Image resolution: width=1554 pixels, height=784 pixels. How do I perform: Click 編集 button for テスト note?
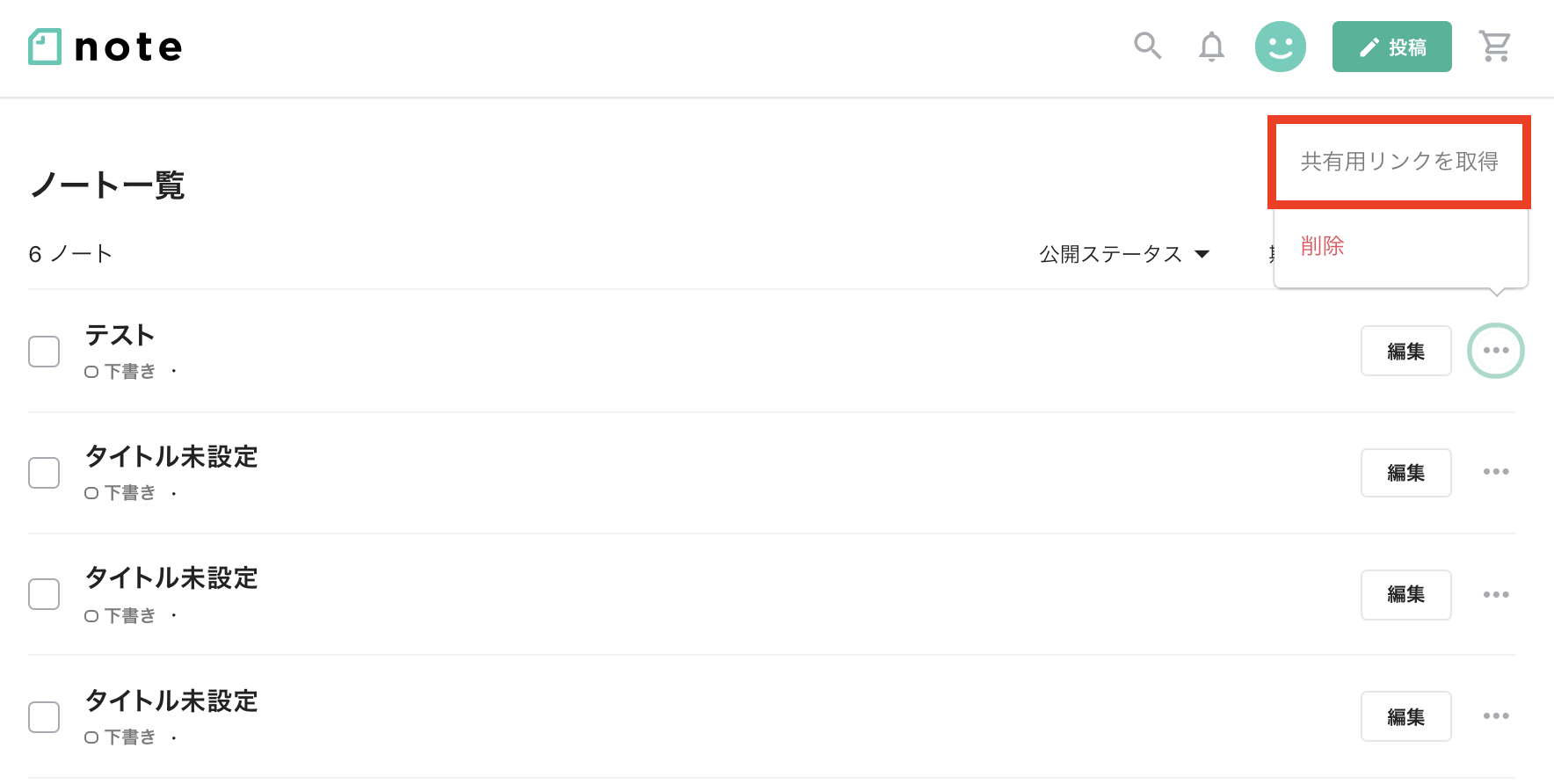pos(1406,352)
